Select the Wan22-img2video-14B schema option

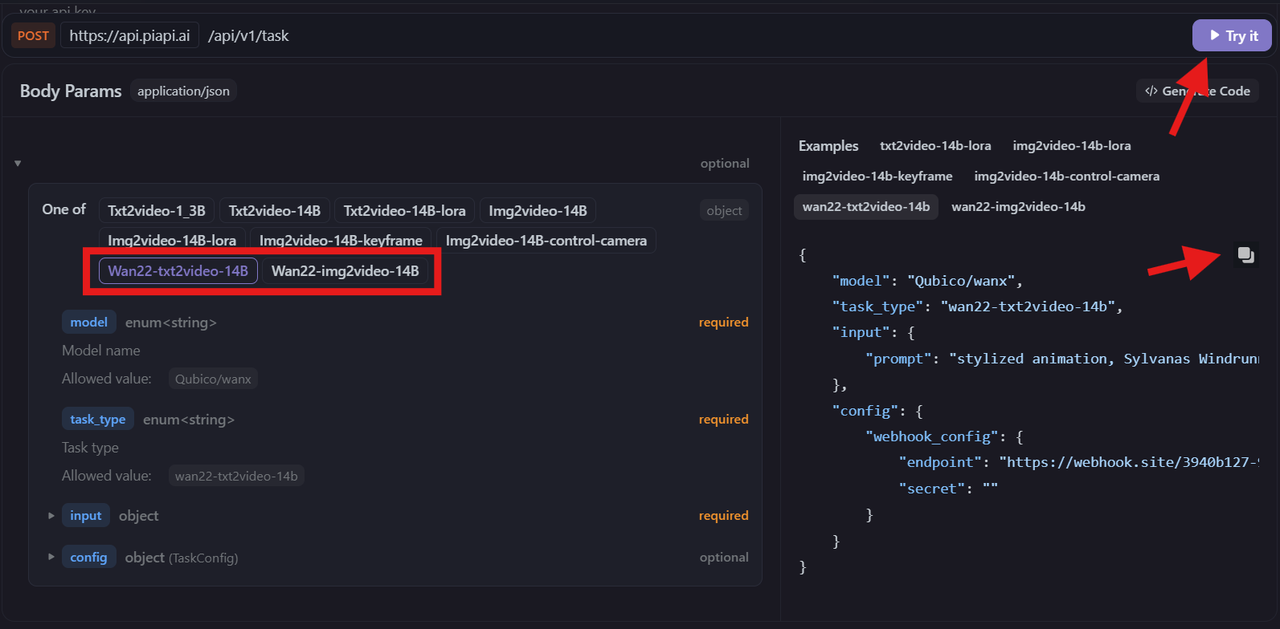[x=345, y=271]
